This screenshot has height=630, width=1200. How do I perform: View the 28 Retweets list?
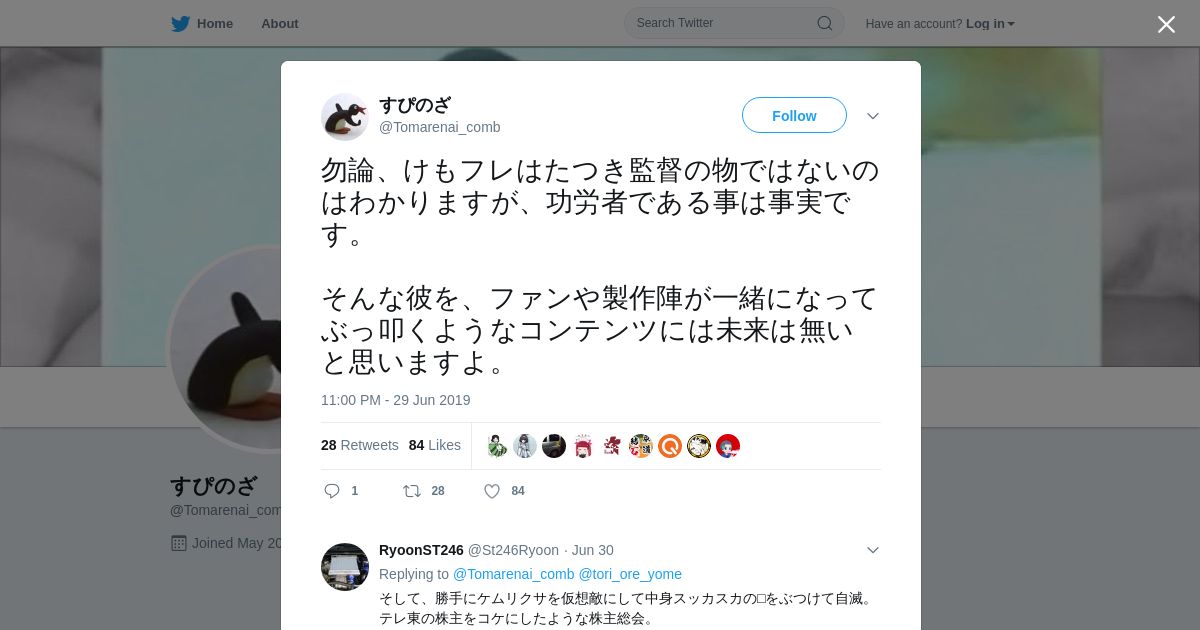[360, 445]
